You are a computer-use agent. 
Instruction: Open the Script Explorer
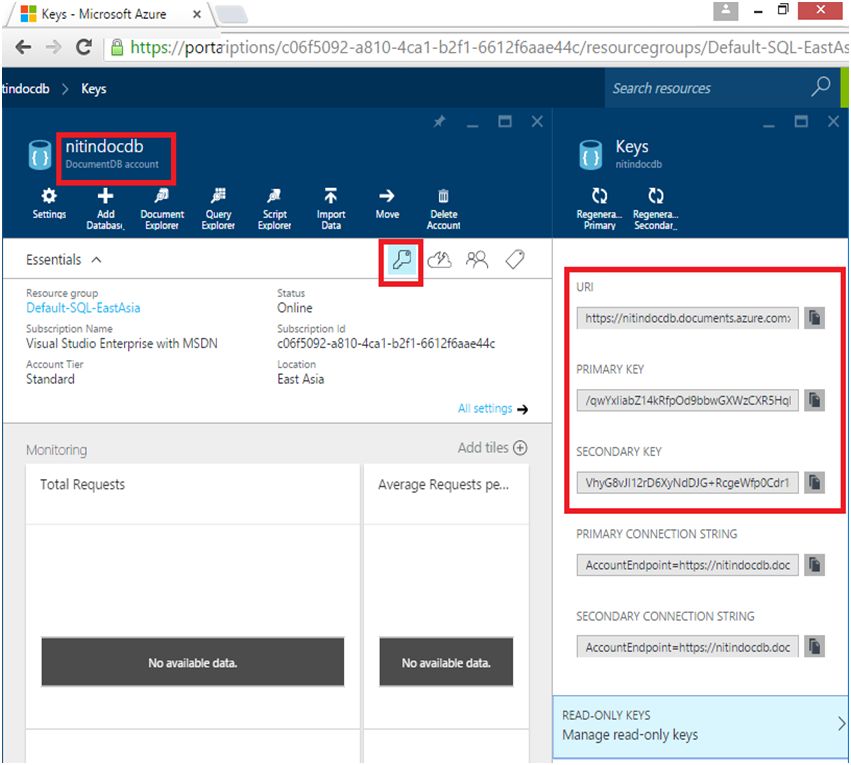(x=274, y=204)
